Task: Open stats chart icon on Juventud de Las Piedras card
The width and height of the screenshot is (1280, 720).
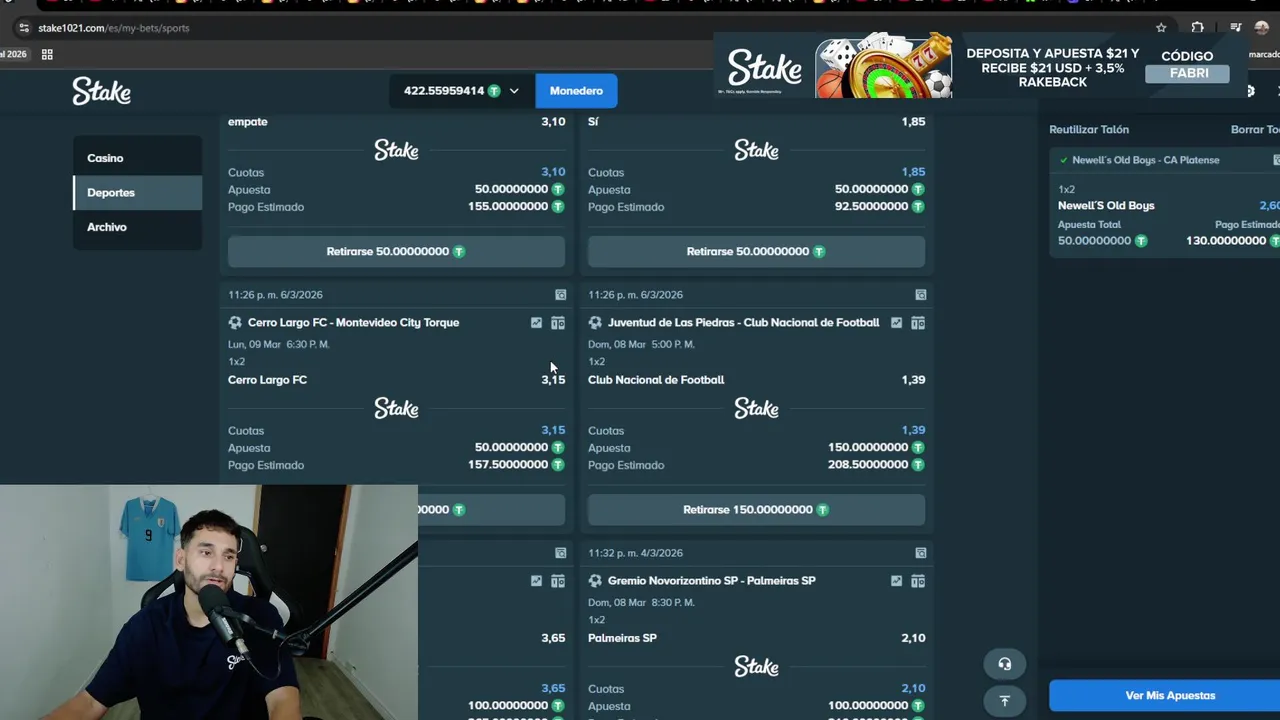Action: point(896,323)
